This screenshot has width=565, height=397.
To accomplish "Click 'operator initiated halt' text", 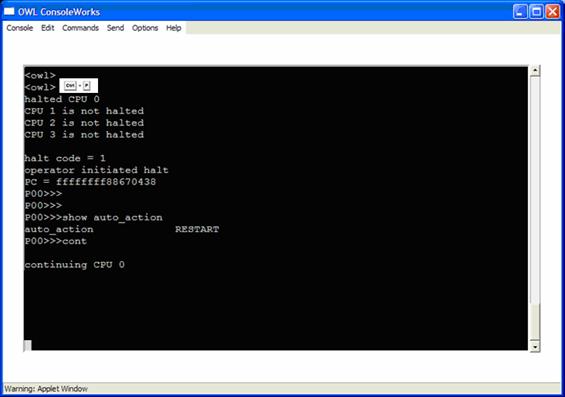I will click(97, 170).
